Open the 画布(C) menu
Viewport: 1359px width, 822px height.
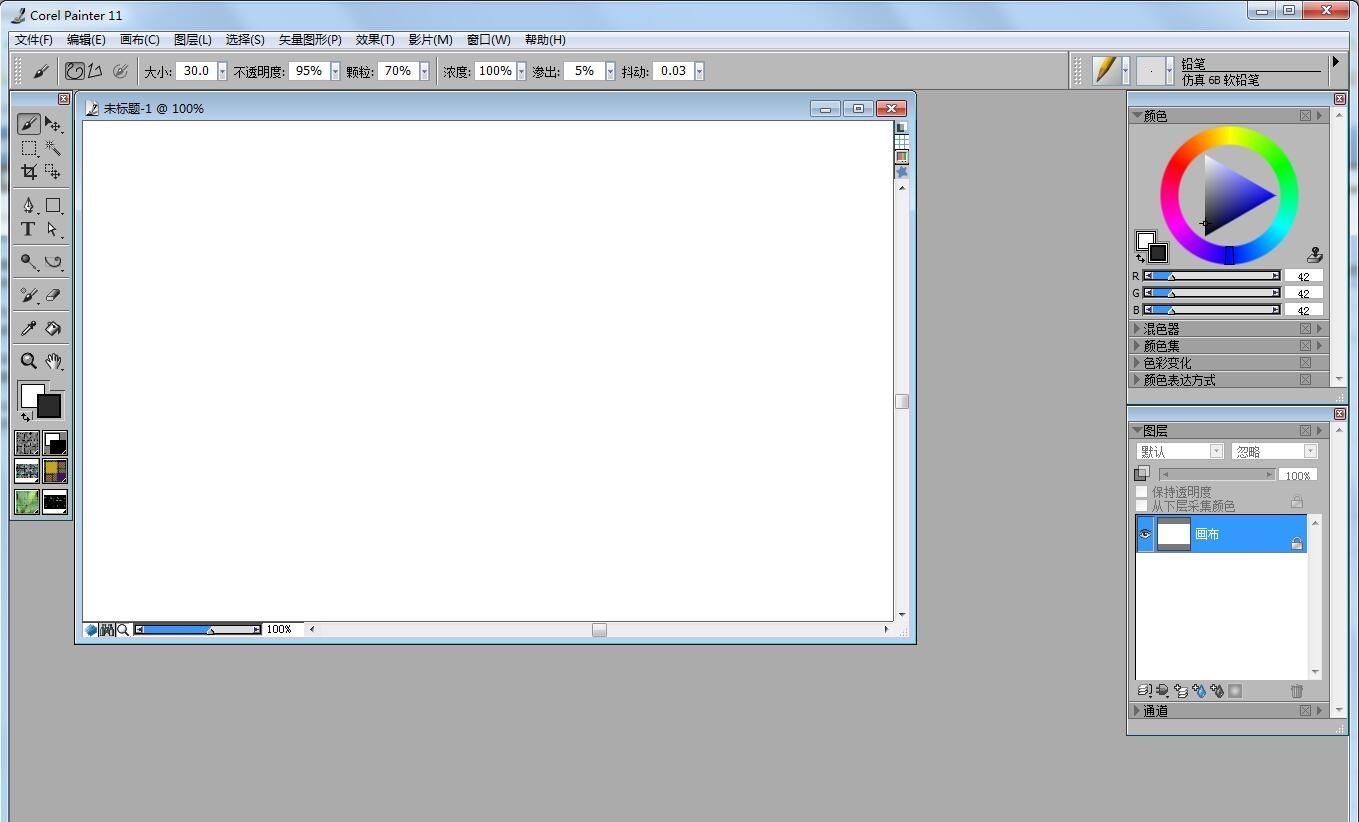140,40
